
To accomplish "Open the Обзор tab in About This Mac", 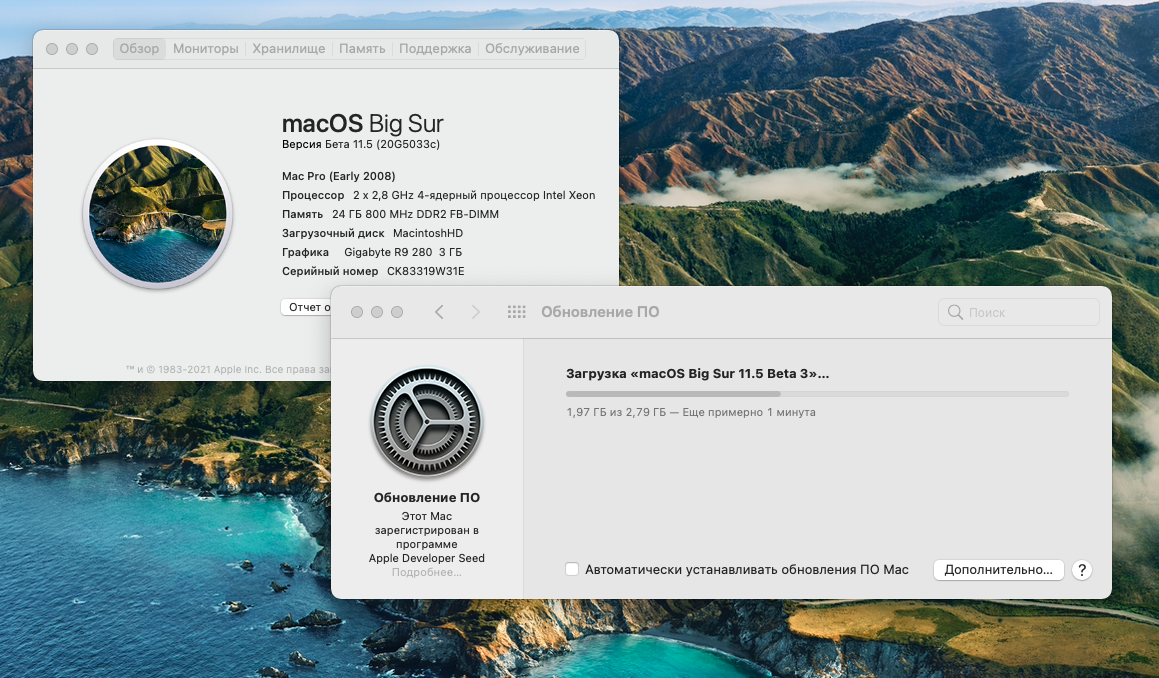I will pos(139,49).
